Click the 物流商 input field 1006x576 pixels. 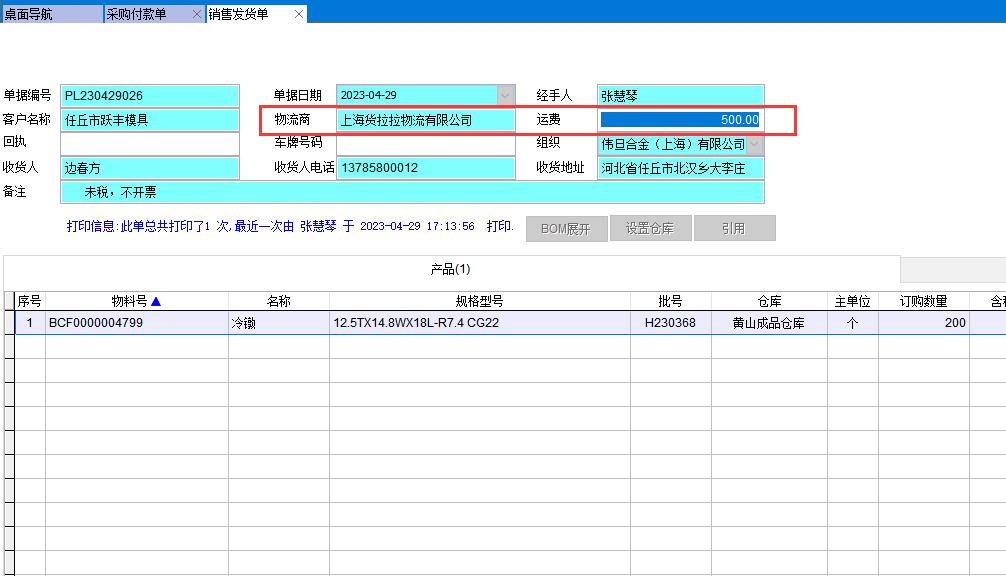pos(425,120)
